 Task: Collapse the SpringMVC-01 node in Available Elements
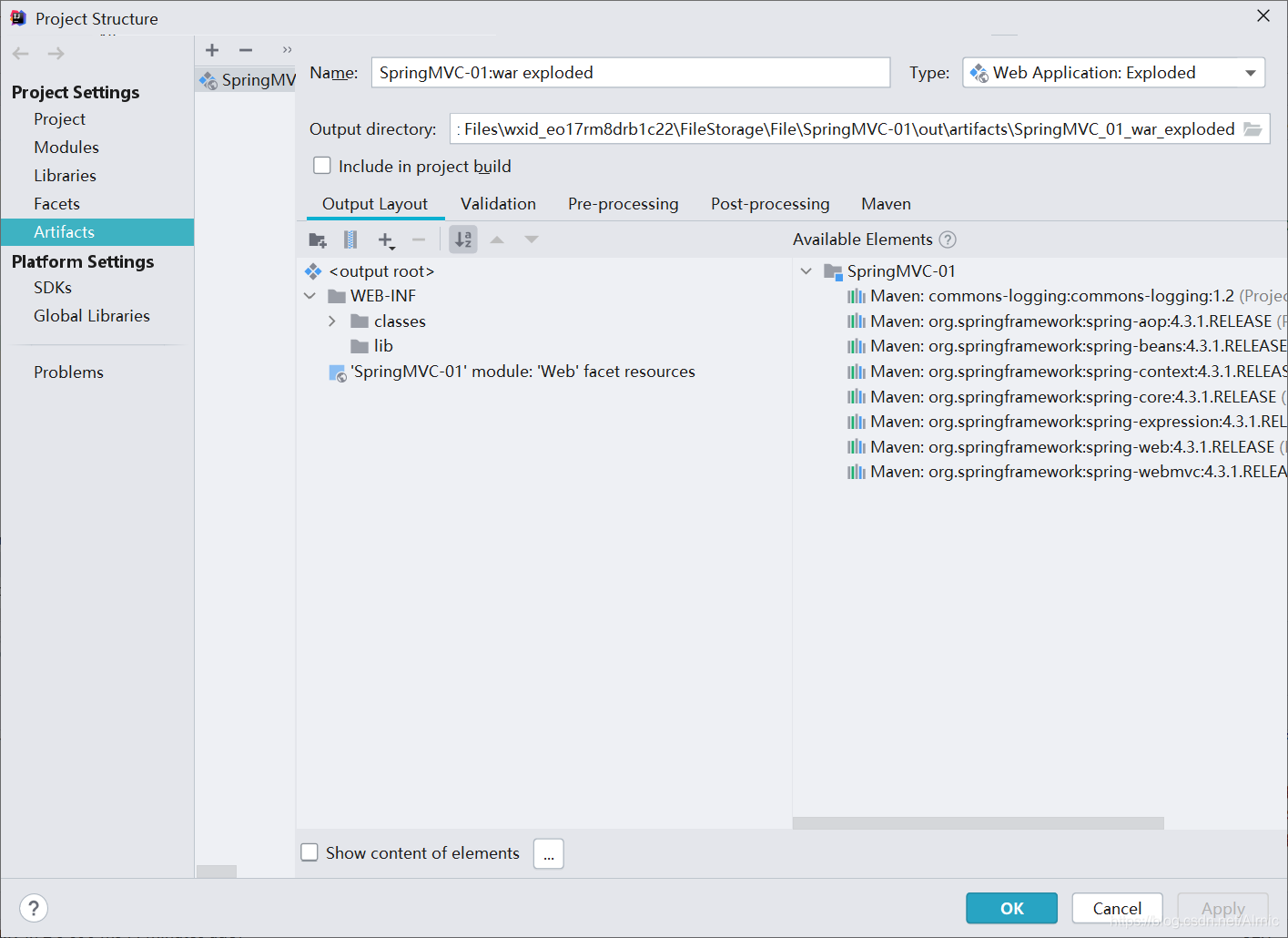coord(805,270)
